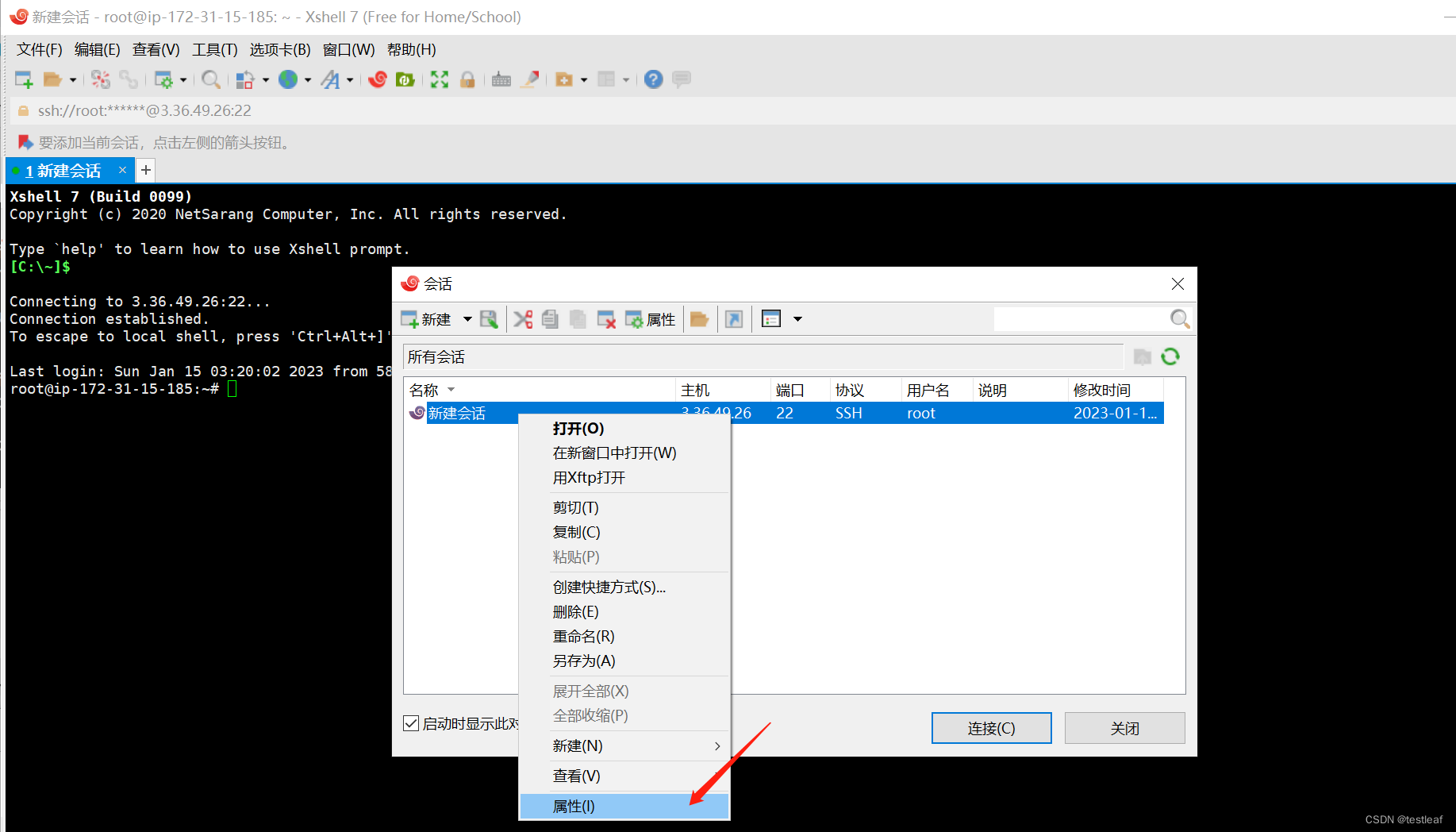Image resolution: width=1456 pixels, height=832 pixels.
Task: Click the globe encoding icon
Action: pyautogui.click(x=288, y=79)
